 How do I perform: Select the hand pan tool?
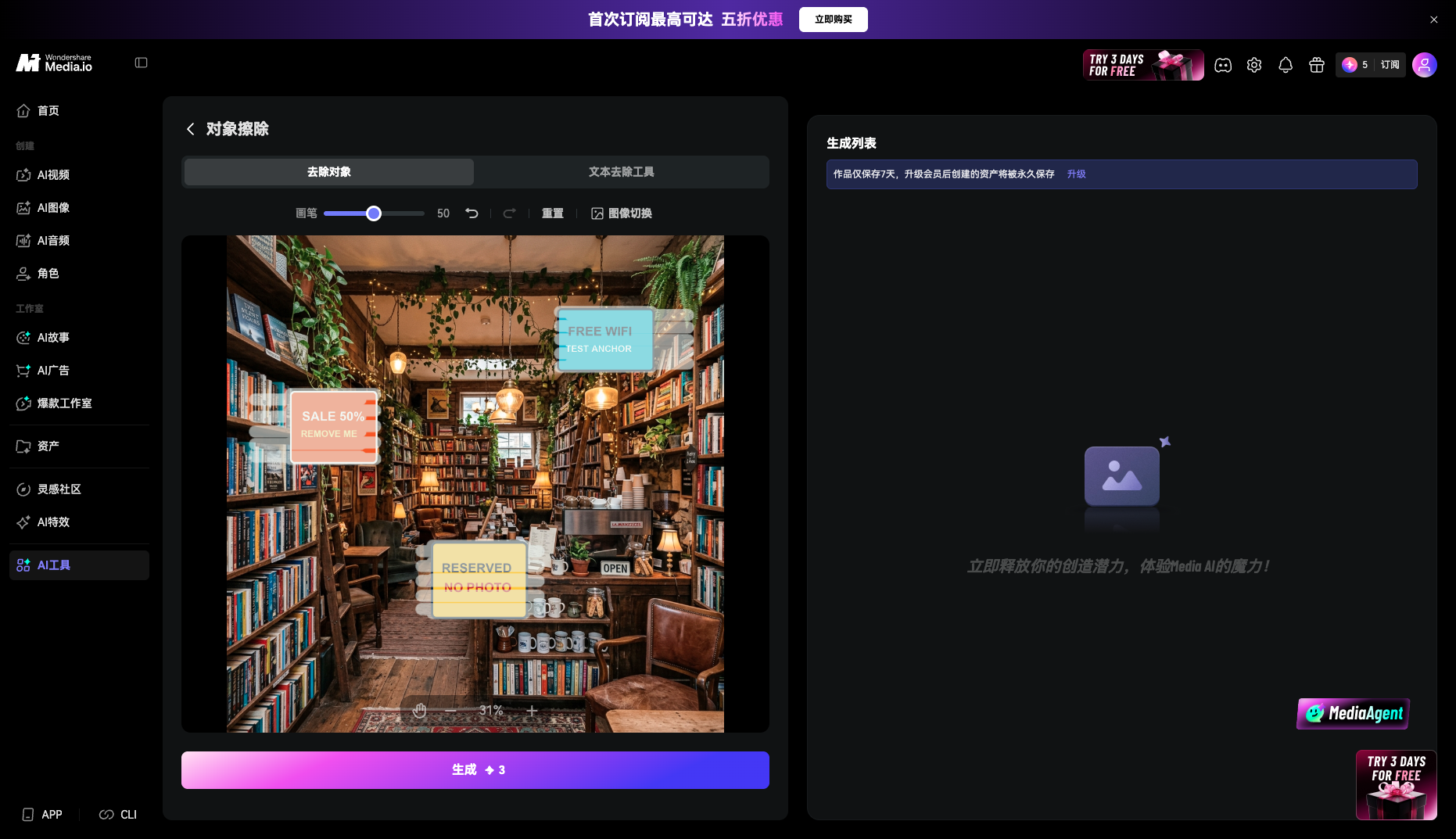(x=420, y=710)
